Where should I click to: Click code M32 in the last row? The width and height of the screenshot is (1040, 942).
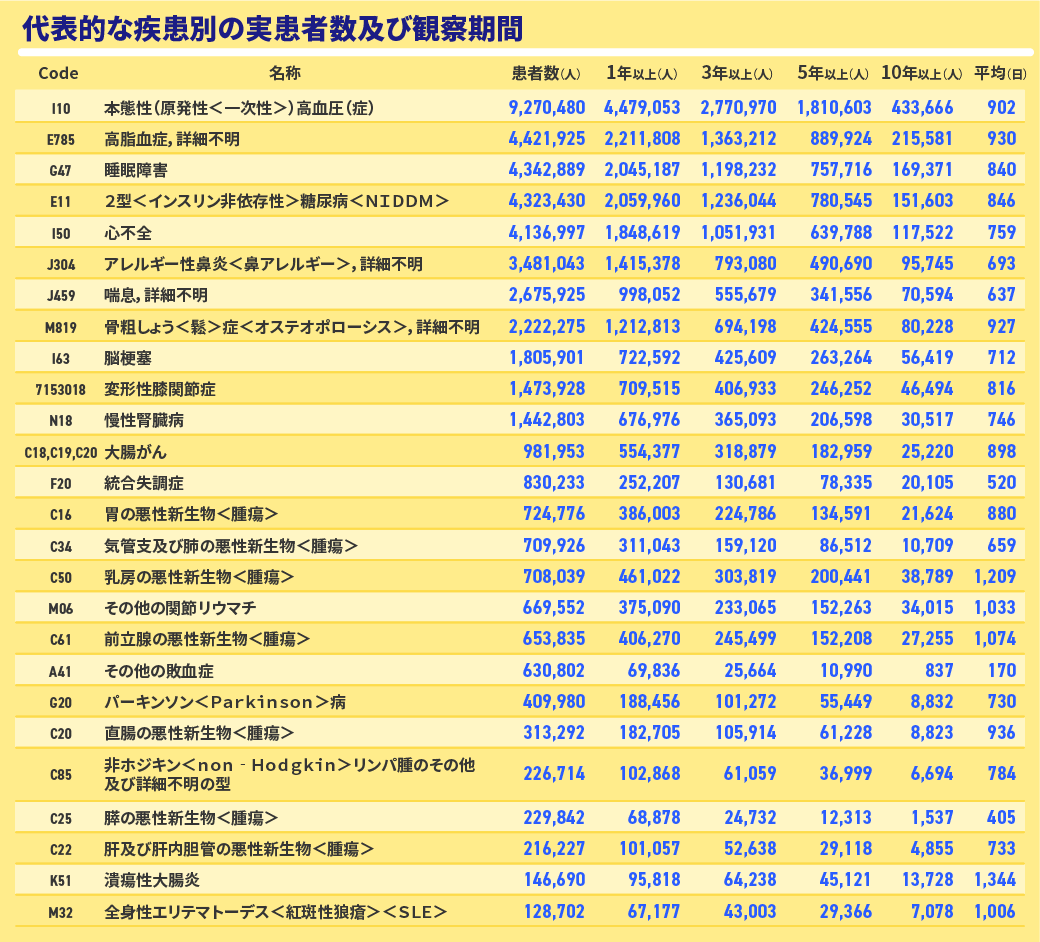tap(59, 912)
